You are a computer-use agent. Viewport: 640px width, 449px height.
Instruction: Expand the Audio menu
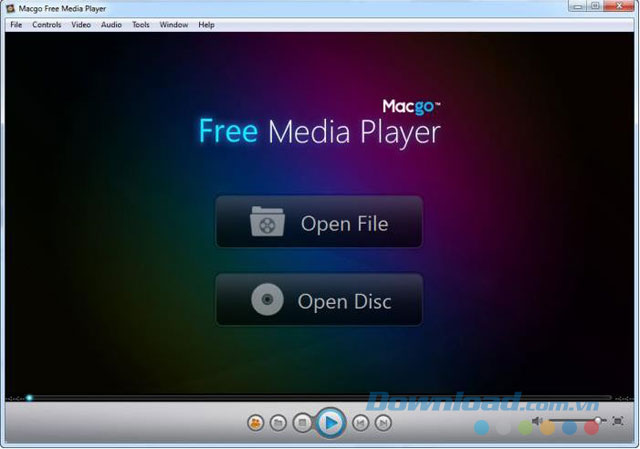point(111,24)
